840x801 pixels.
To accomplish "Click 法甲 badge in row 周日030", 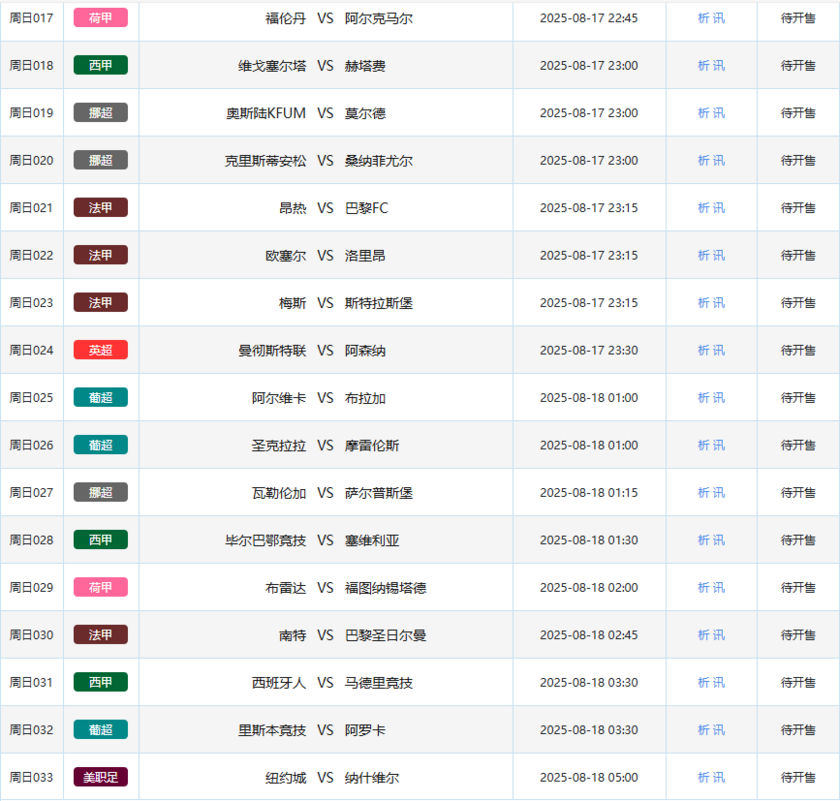I will tap(100, 635).
